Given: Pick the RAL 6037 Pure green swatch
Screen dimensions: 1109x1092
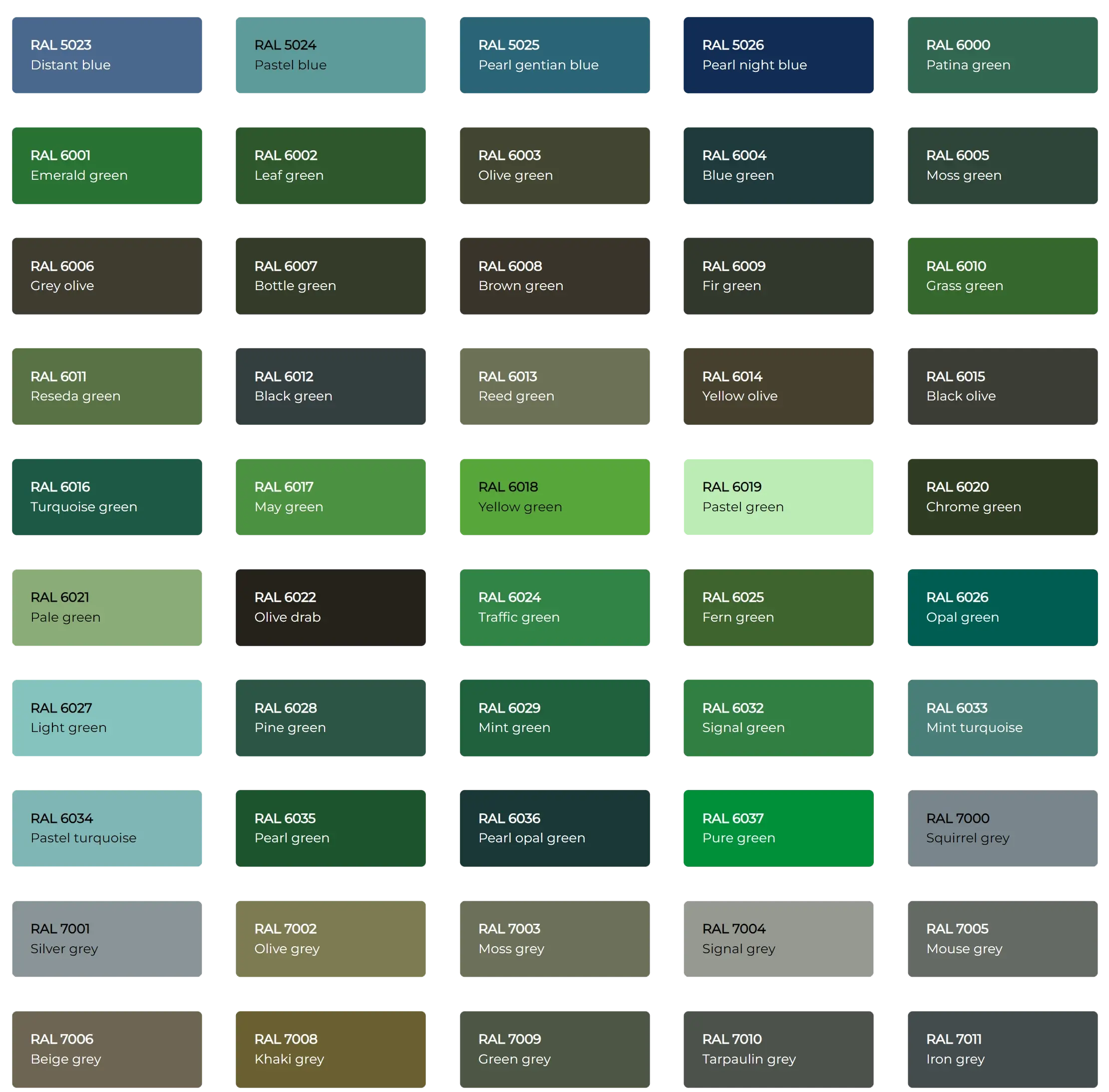Looking at the screenshot, I should 778,827.
